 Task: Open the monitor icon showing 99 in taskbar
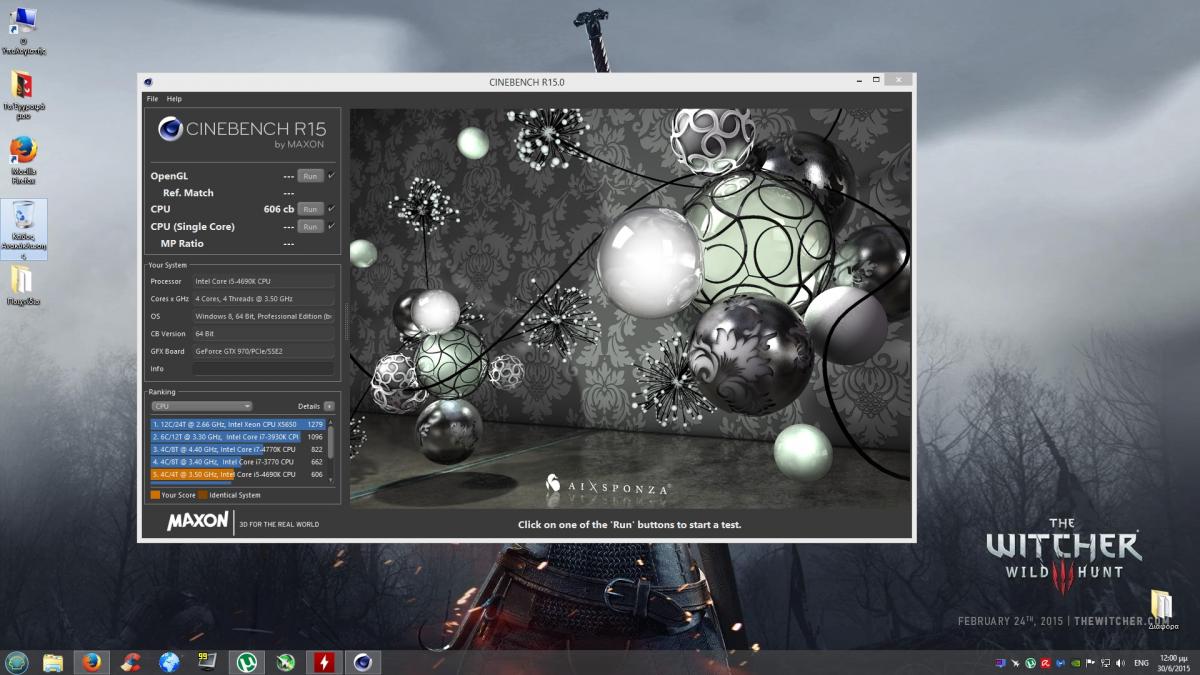[x=207, y=662]
